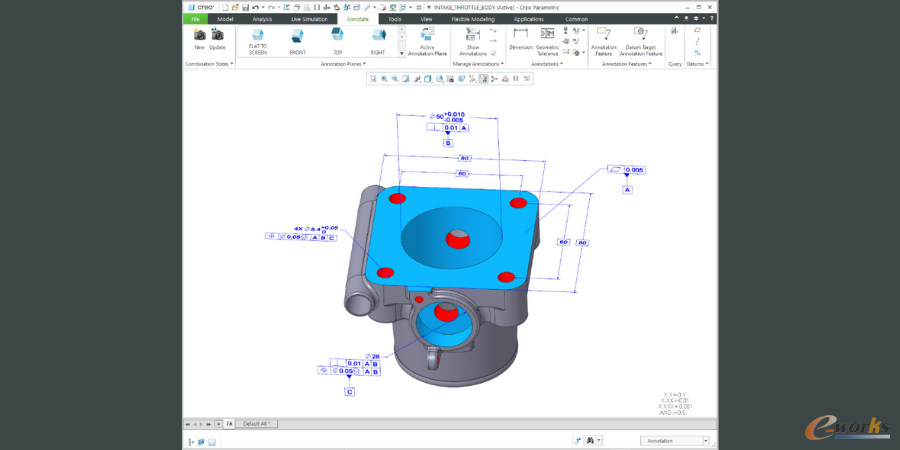900x450 pixels.
Task: Switch to the Tools tab
Action: click(394, 19)
